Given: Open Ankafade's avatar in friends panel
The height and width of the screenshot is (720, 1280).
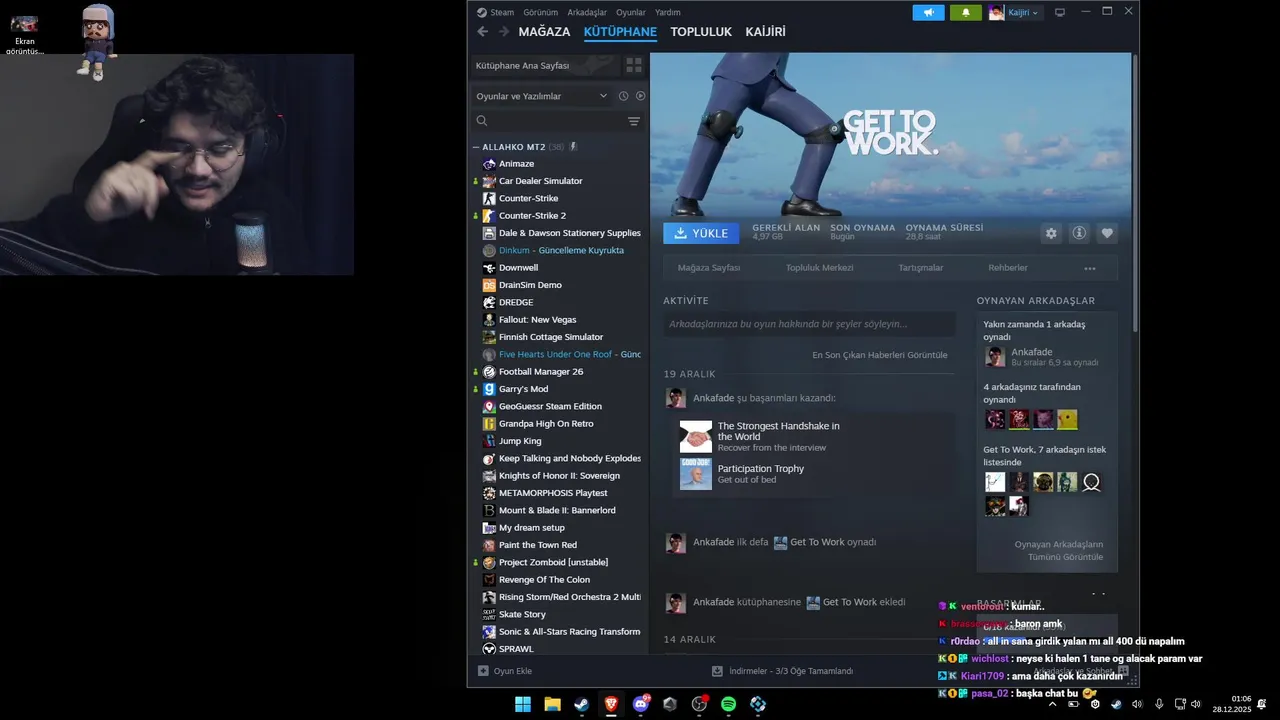Looking at the screenshot, I should (995, 357).
